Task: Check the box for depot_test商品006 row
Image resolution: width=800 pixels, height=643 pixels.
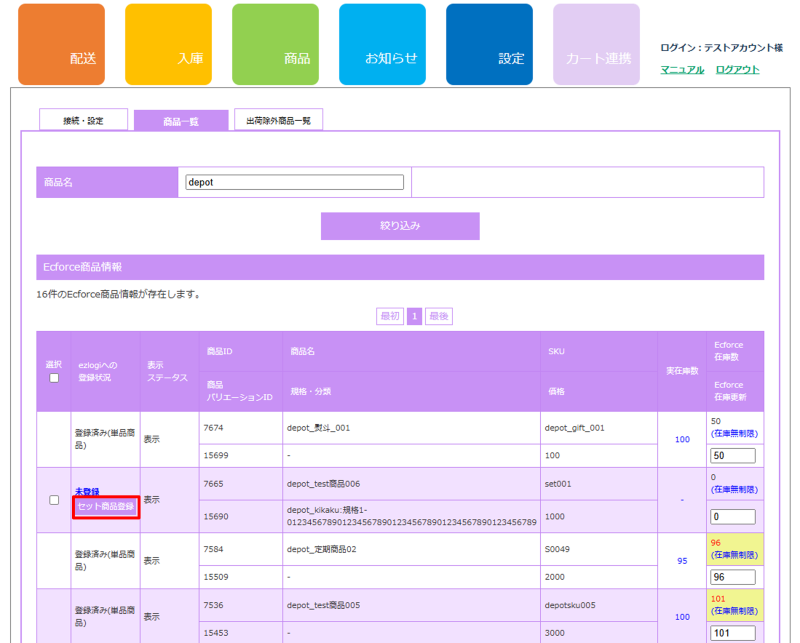Action: (x=54, y=500)
